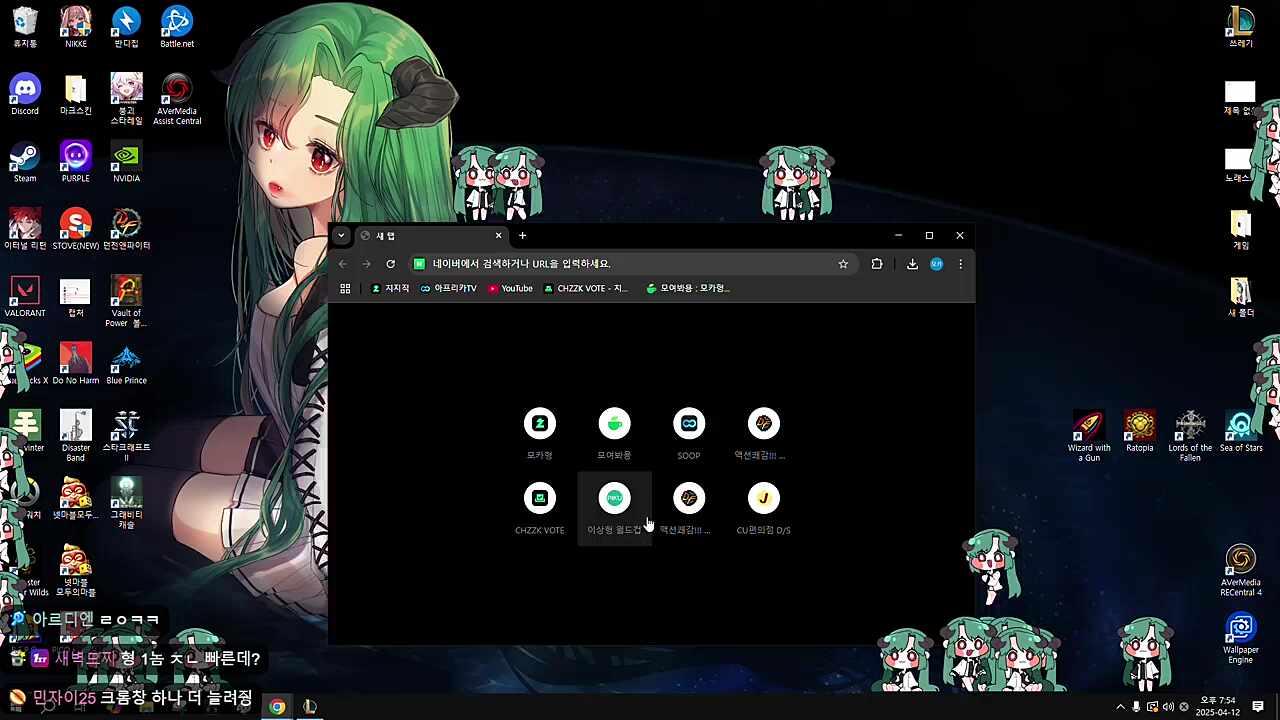Open the CU편의점 D/S shortcut tile

[x=764, y=509]
